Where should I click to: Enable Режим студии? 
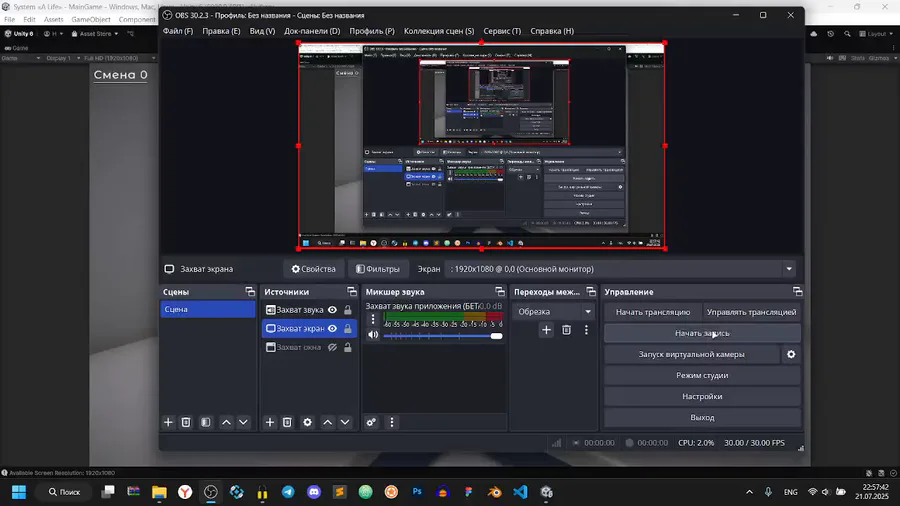pyautogui.click(x=702, y=375)
